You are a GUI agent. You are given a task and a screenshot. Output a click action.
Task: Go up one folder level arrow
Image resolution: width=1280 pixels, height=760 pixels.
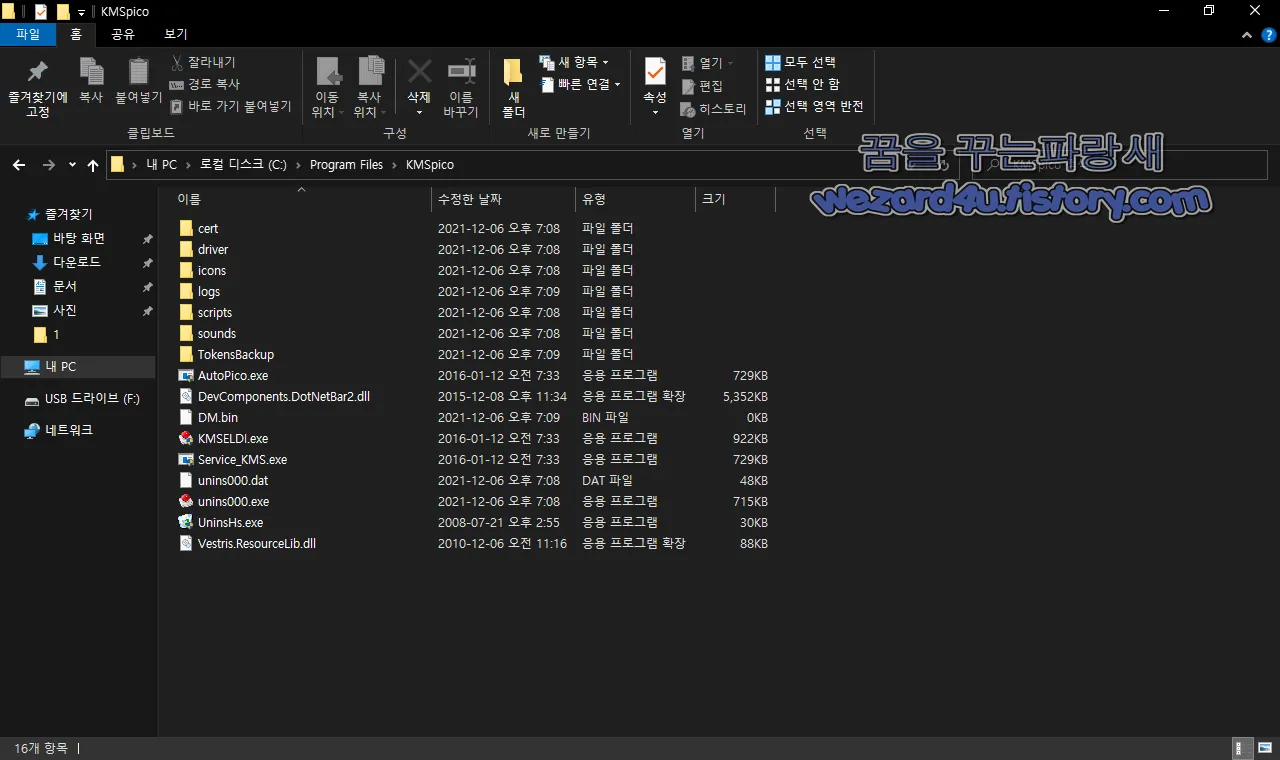click(93, 165)
